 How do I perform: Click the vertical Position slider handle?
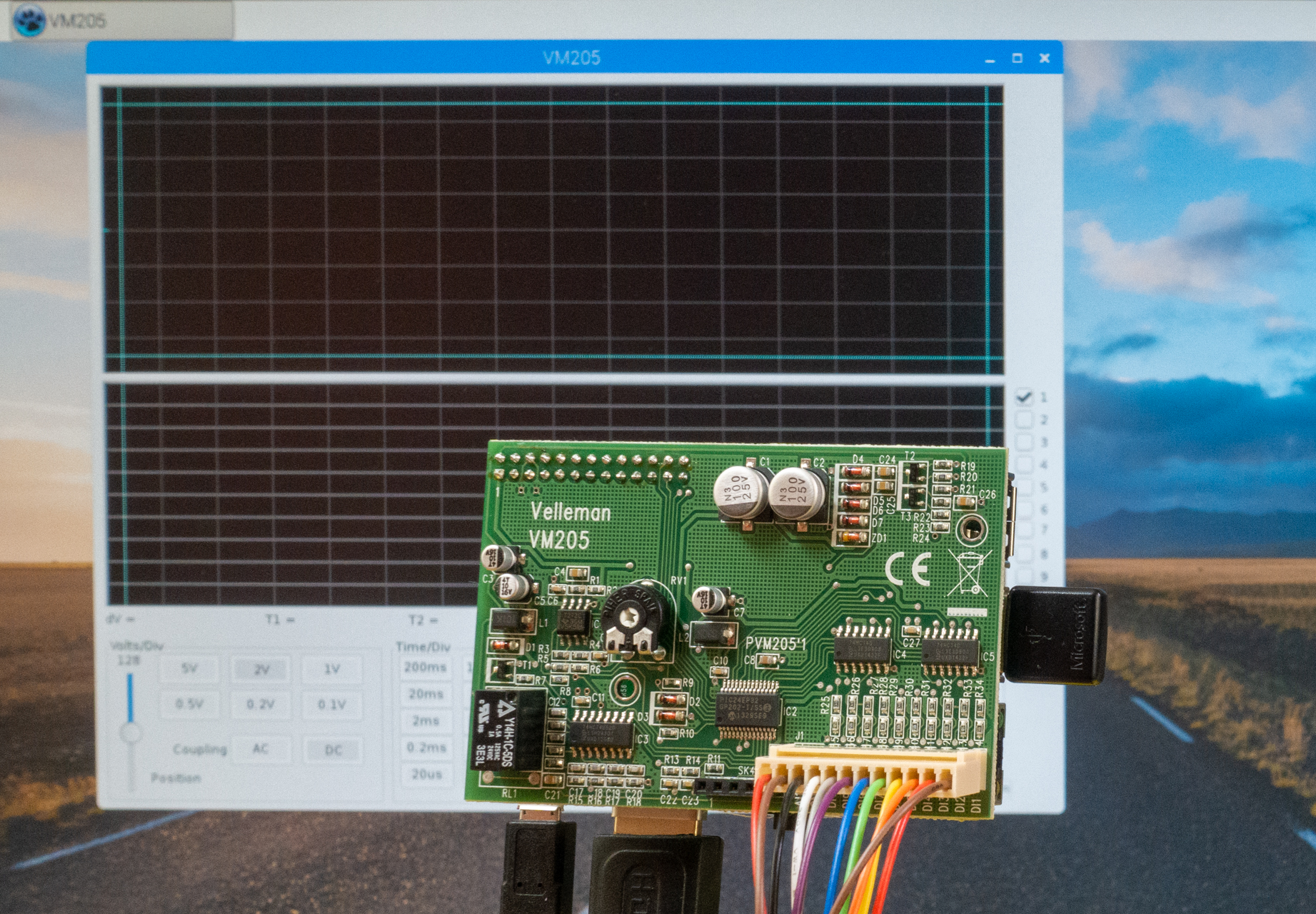(131, 733)
